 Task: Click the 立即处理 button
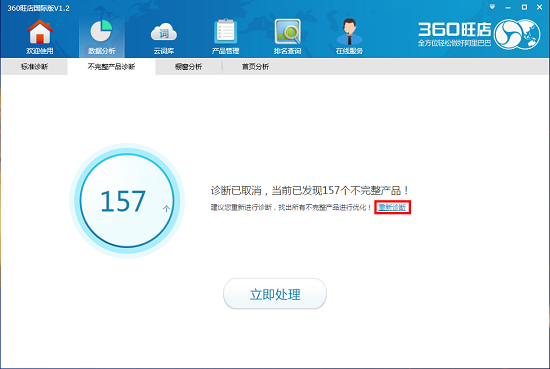275,294
